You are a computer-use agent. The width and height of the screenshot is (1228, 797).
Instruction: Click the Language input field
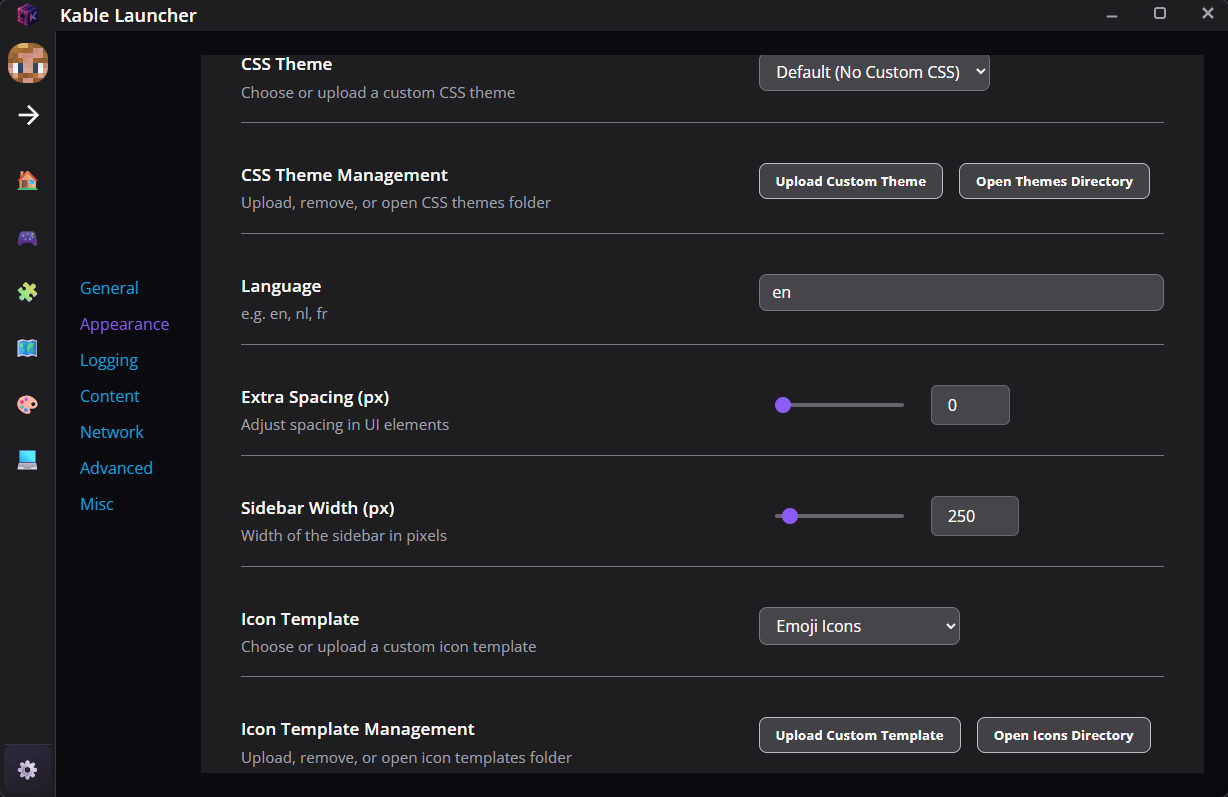pos(960,292)
